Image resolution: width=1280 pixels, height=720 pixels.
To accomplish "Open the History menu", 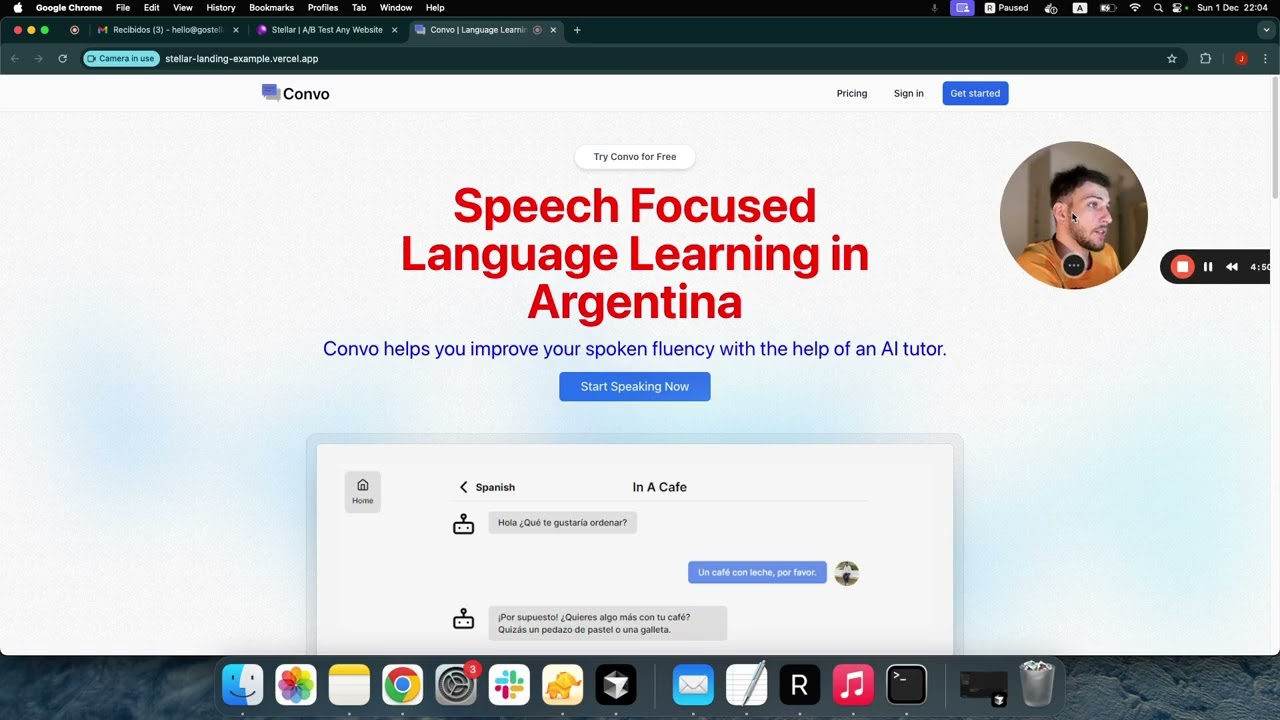I will tap(221, 8).
